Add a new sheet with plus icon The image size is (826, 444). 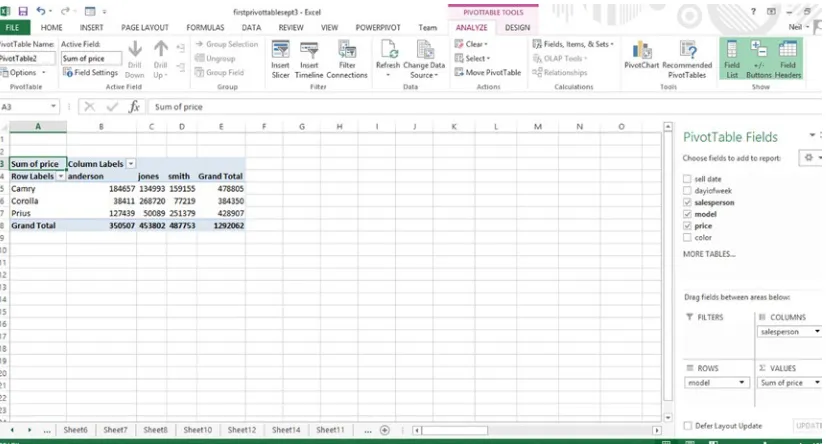click(x=385, y=430)
